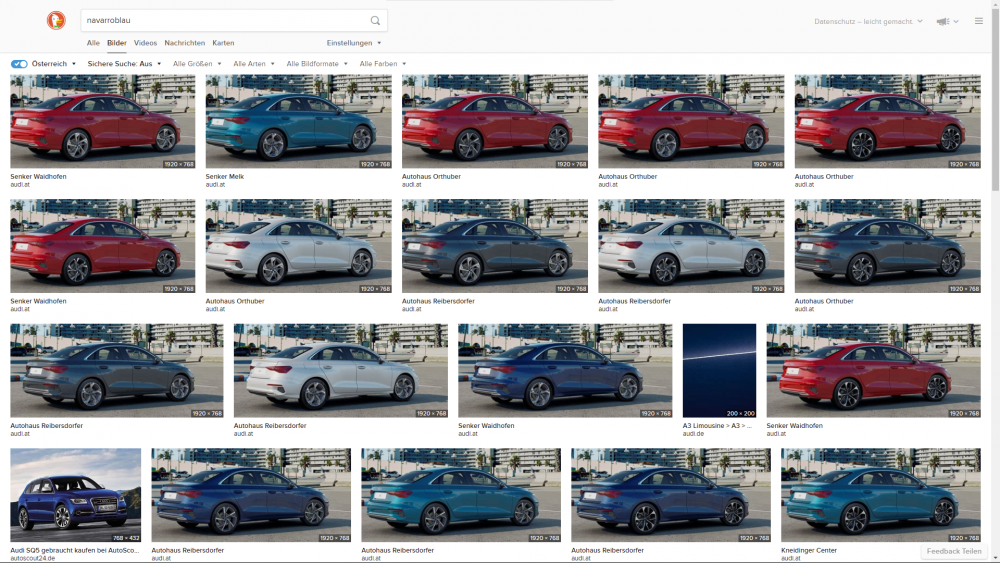
Task: Open the Kneidinger Center teal car image
Action: (881, 495)
